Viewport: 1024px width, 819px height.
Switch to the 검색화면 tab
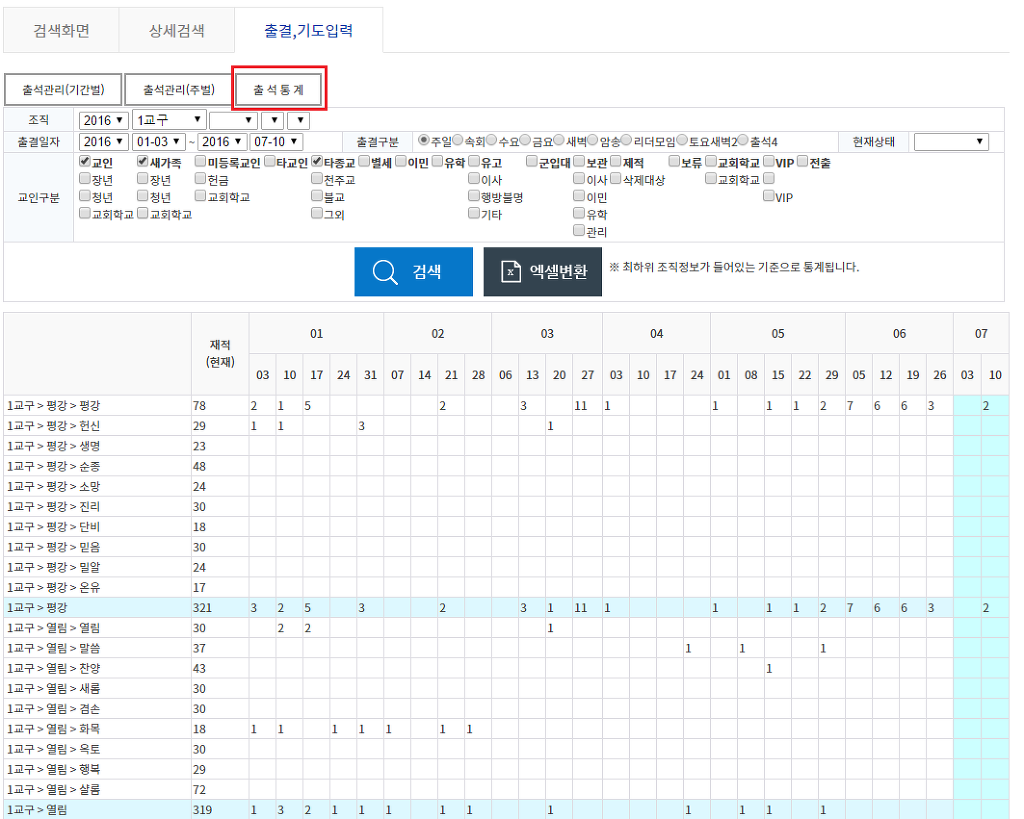coord(61,31)
